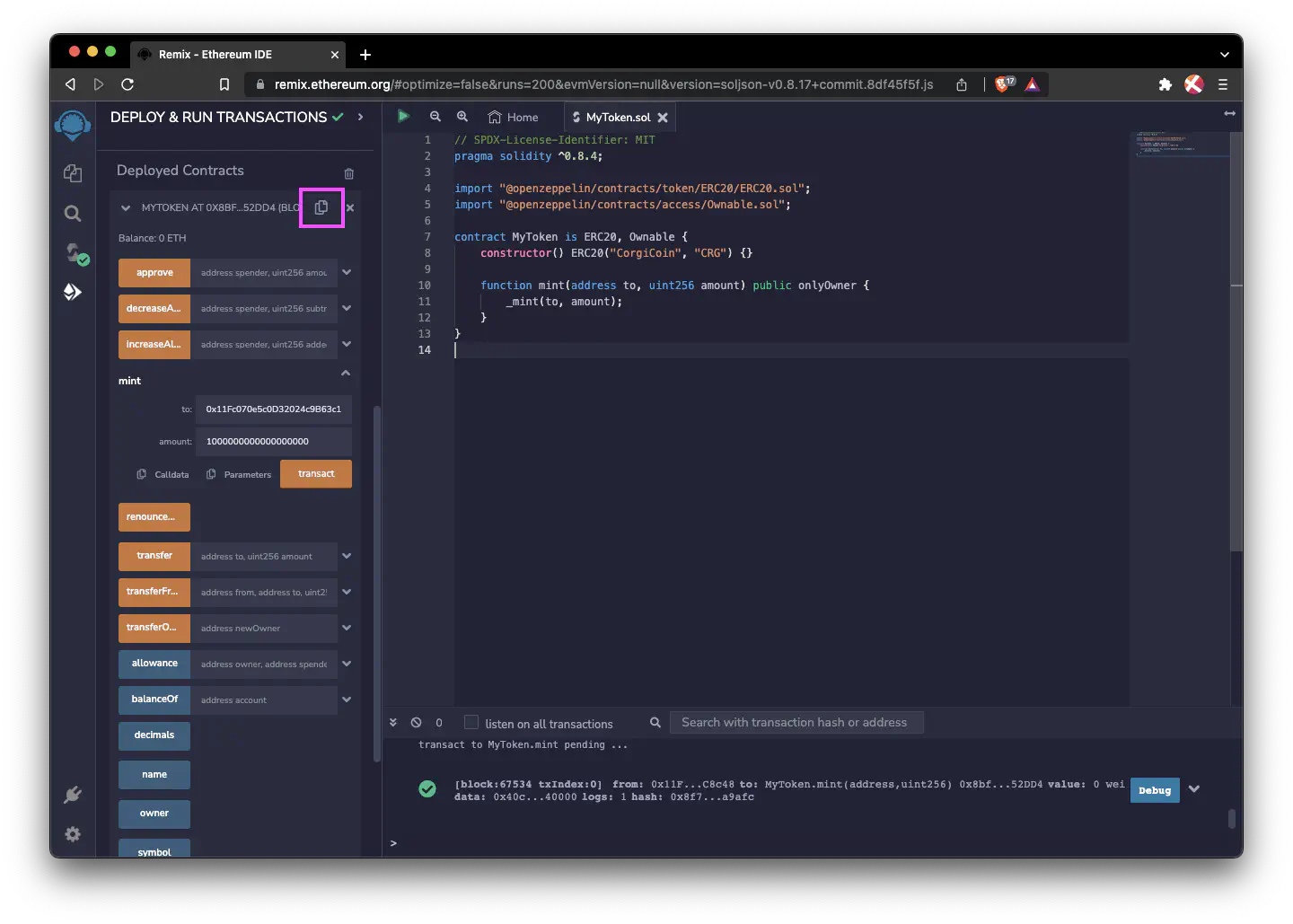Screen dimensions: 1293x924
Task: Expand the increaseAllowance function inputs
Action: 347,344
